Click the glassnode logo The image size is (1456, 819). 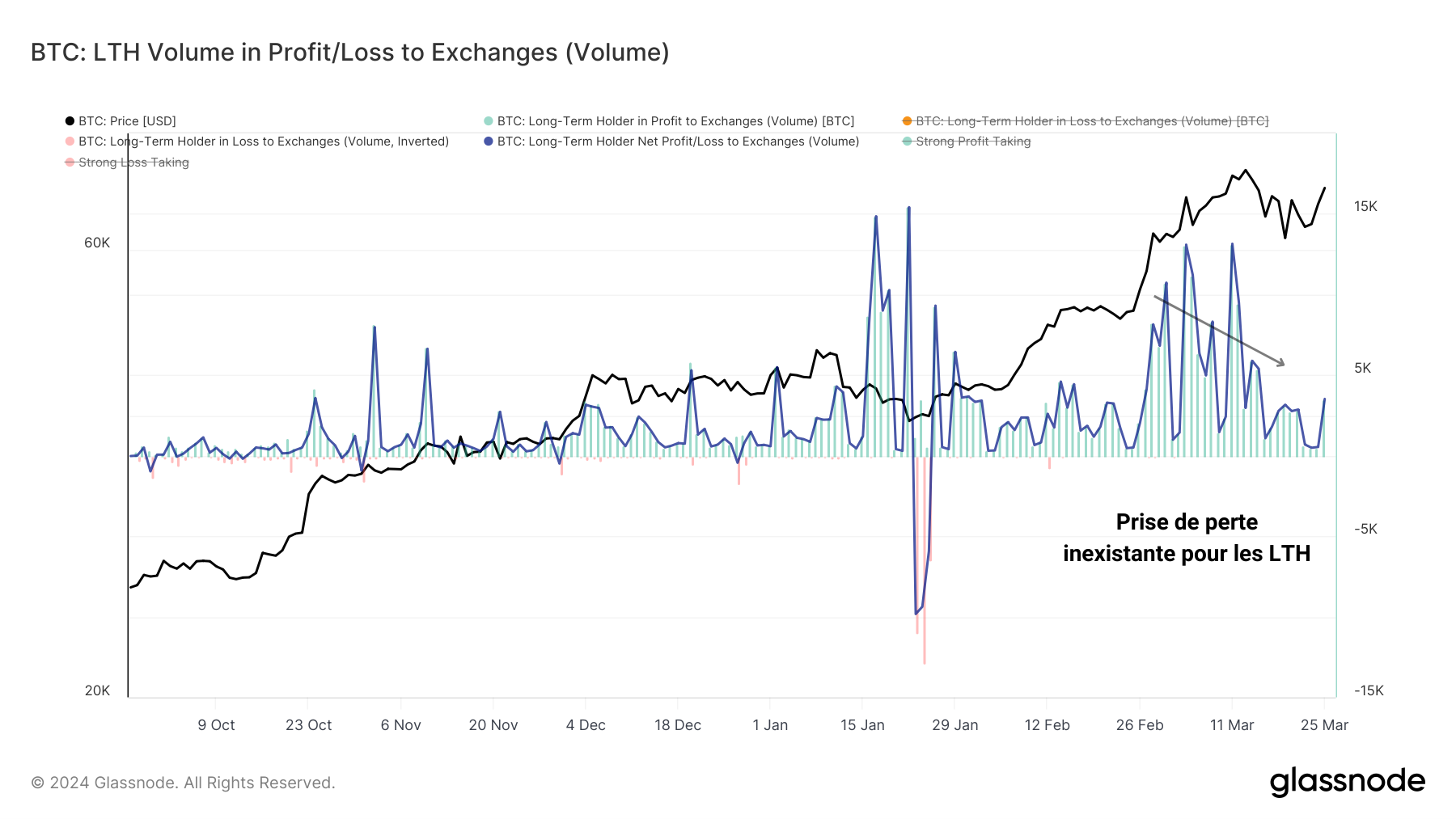(x=1347, y=782)
